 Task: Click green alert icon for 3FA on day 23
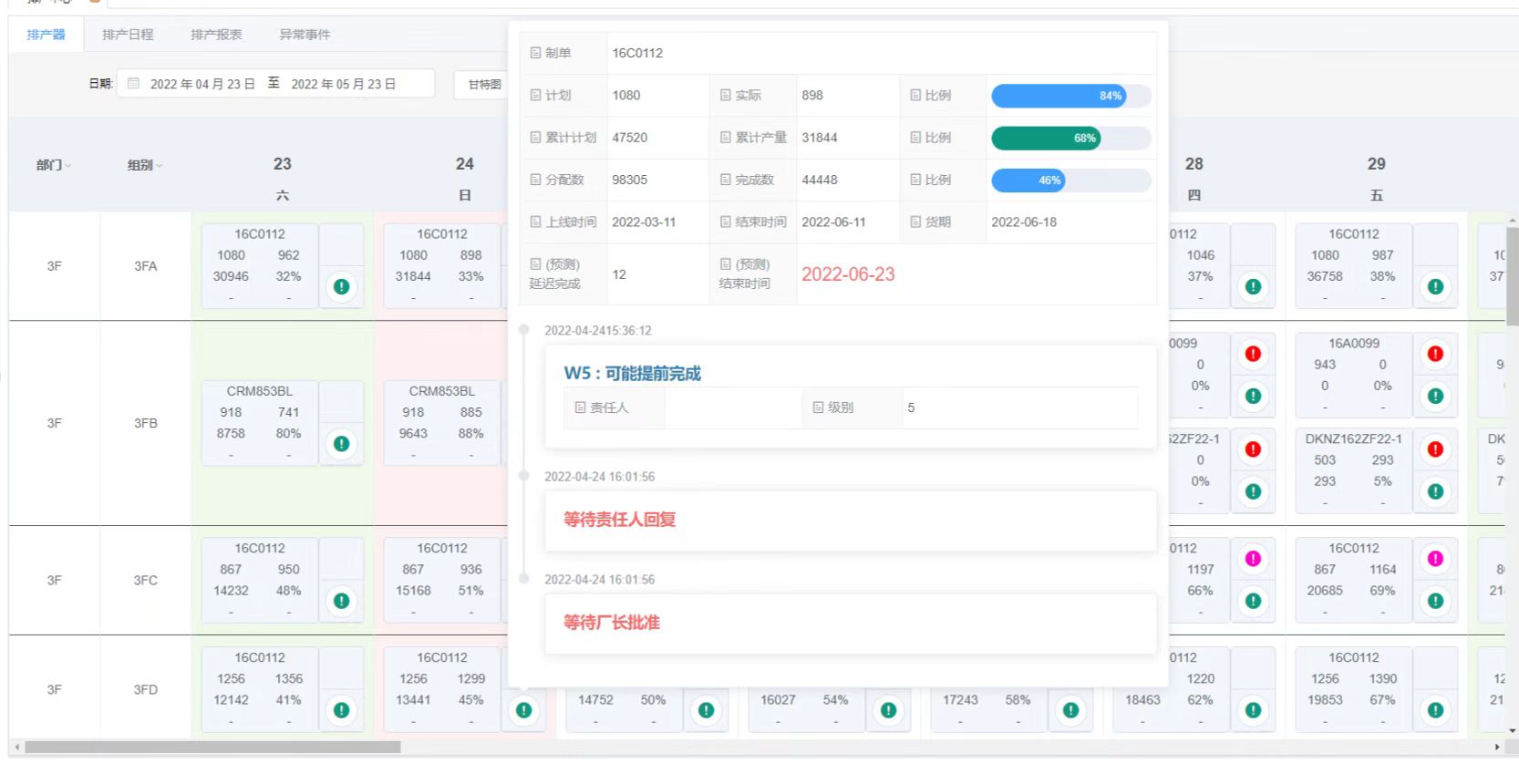(341, 286)
